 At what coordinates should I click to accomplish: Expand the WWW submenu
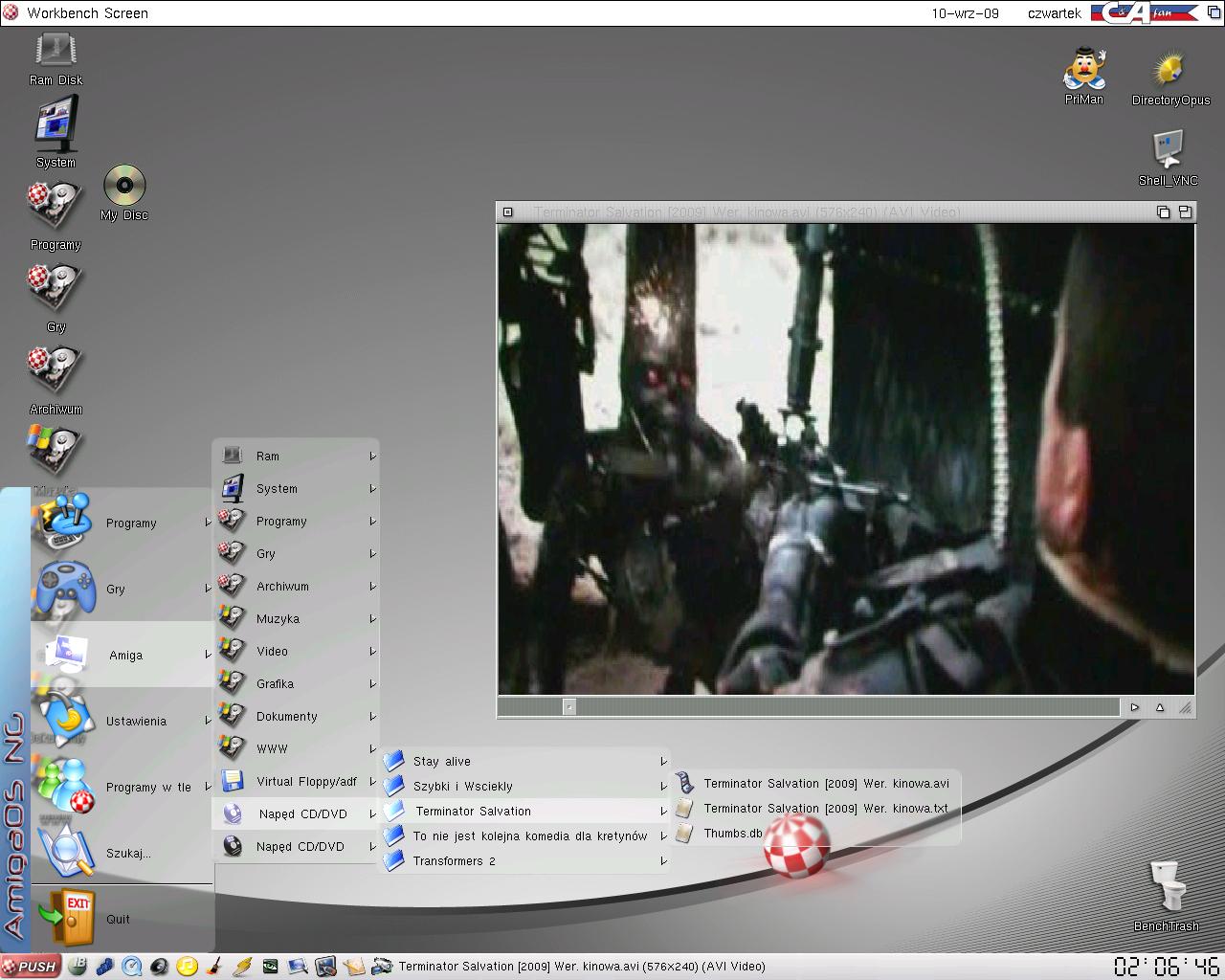(x=297, y=749)
